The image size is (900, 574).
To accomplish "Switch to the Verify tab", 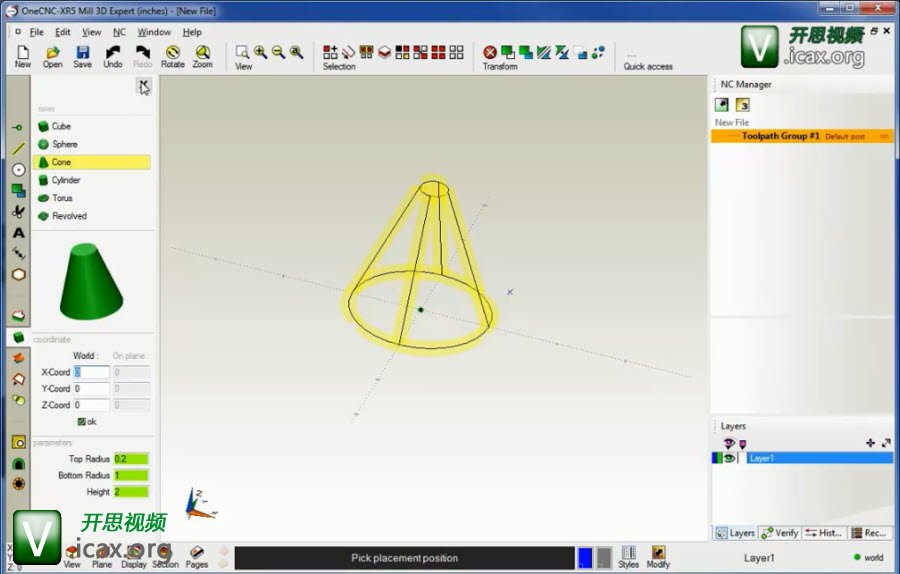I will (780, 533).
